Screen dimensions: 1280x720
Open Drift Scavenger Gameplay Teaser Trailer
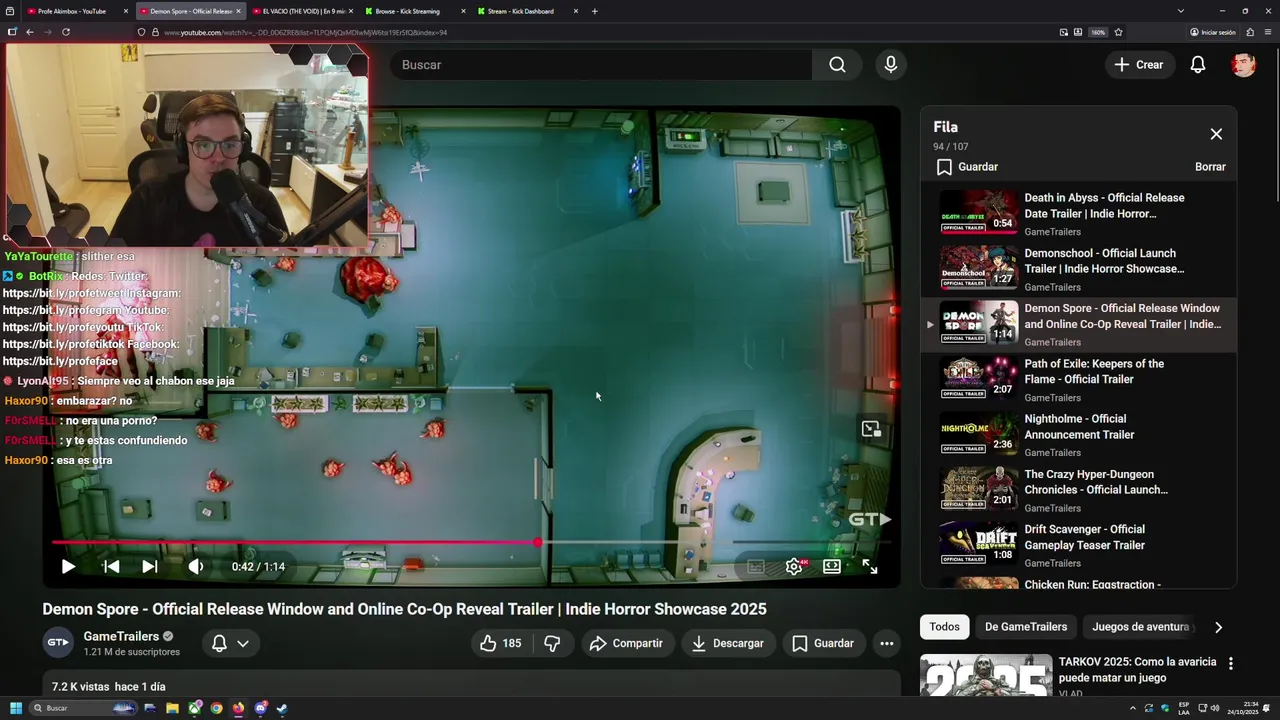(x=1078, y=545)
